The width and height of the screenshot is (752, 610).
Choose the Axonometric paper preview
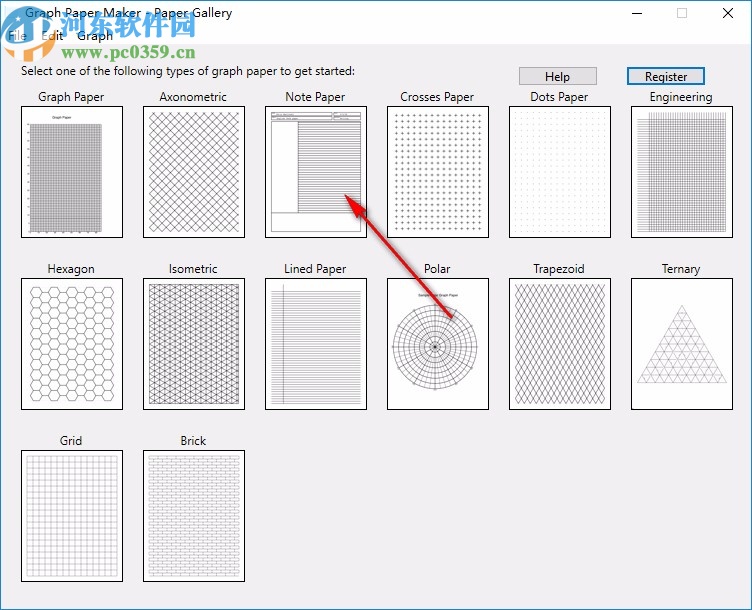pos(194,172)
